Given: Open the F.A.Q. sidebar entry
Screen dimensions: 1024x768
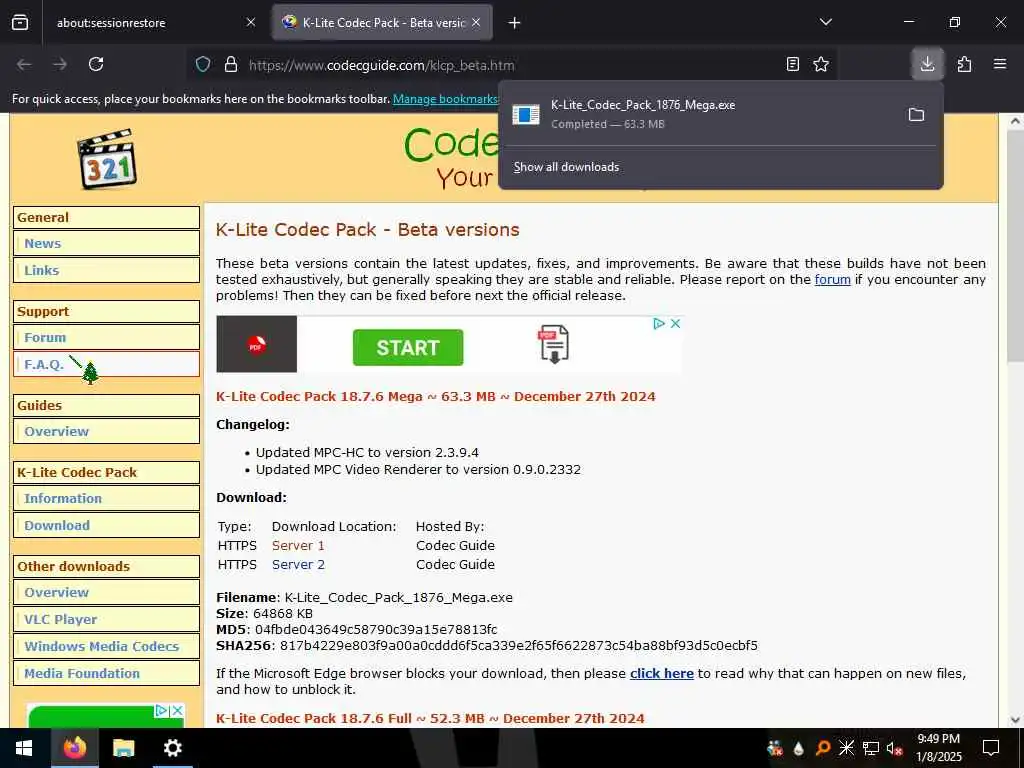Looking at the screenshot, I should tap(106, 364).
